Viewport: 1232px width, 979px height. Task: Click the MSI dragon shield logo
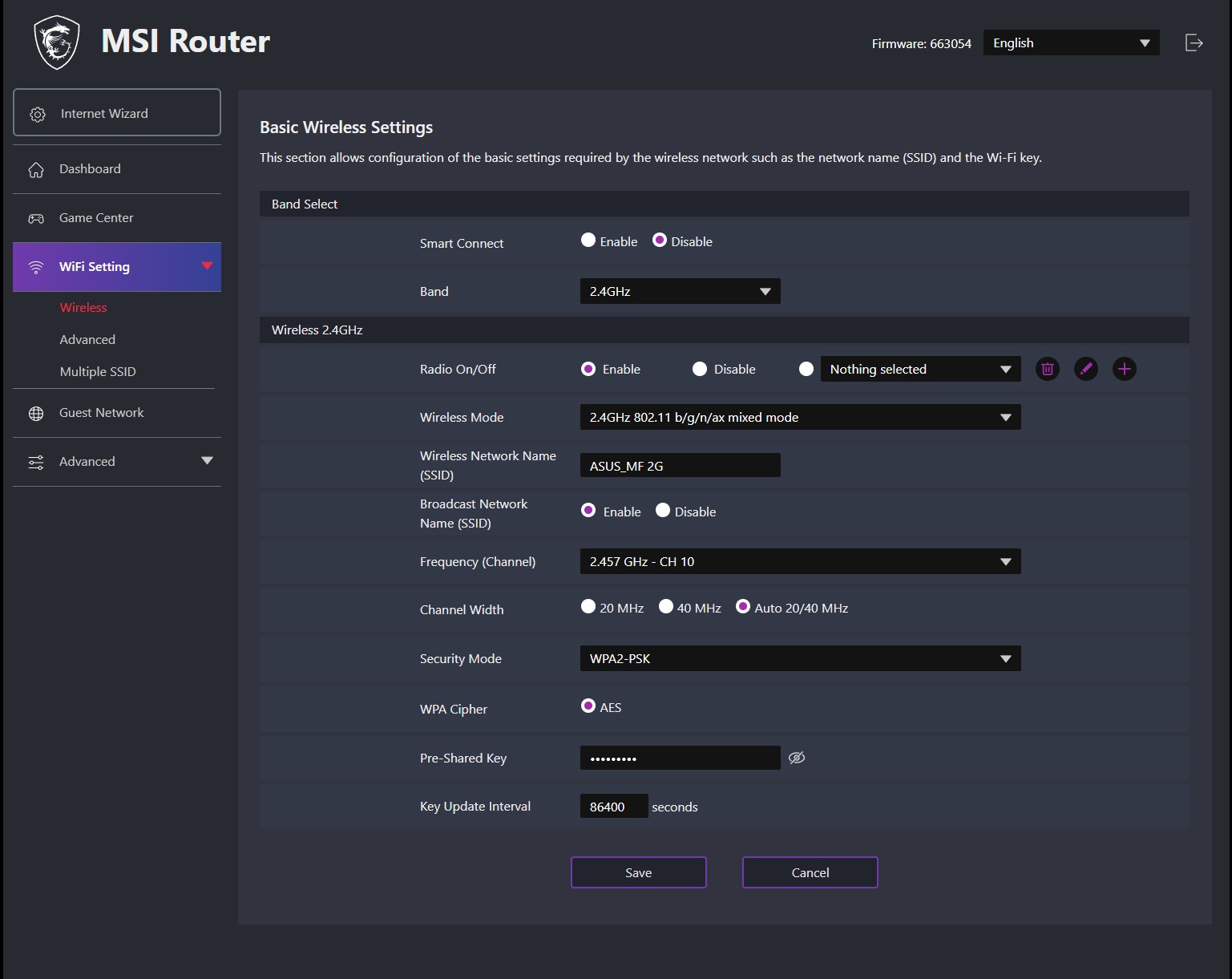click(57, 42)
